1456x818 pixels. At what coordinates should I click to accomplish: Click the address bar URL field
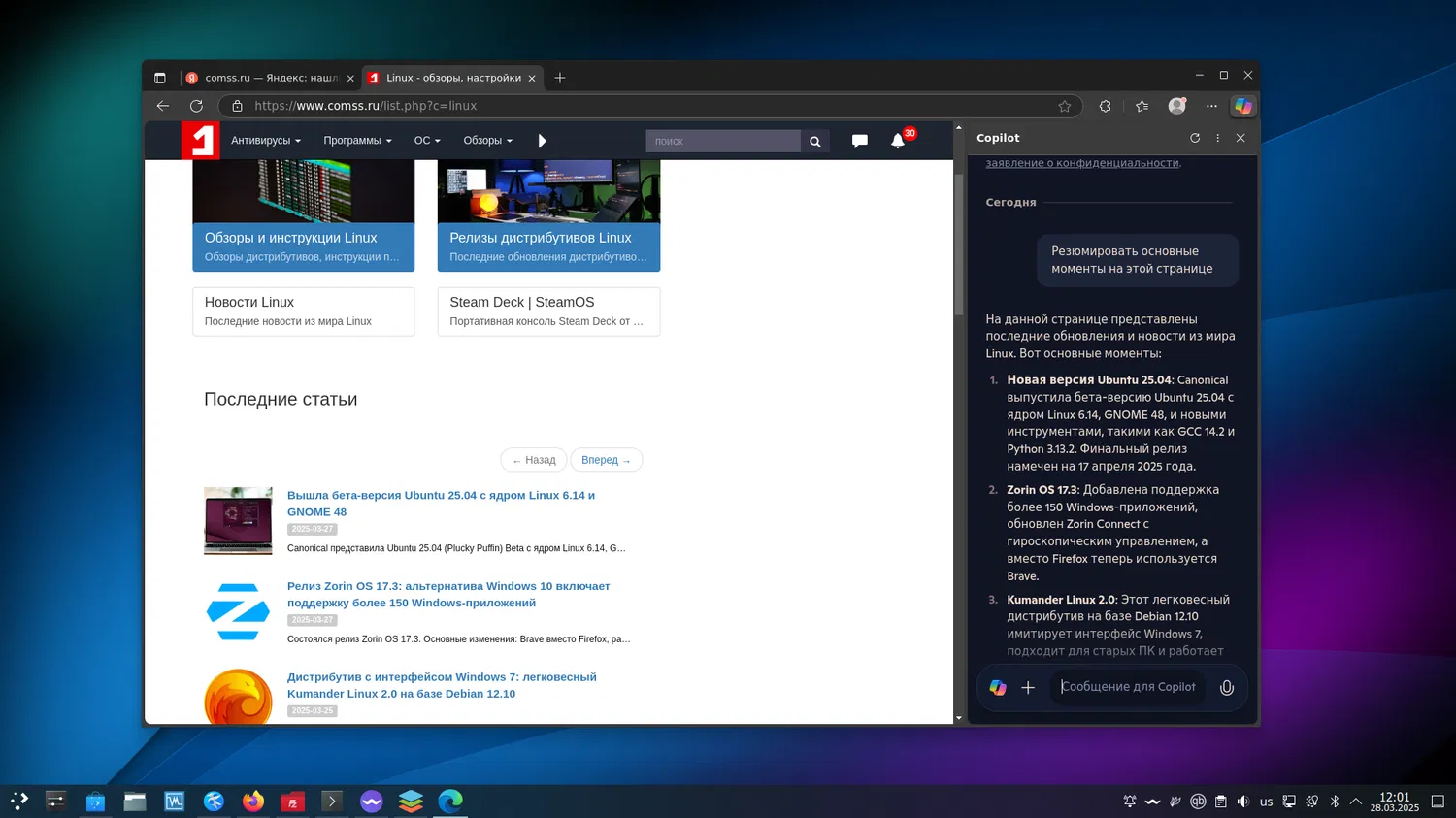[x=650, y=106]
